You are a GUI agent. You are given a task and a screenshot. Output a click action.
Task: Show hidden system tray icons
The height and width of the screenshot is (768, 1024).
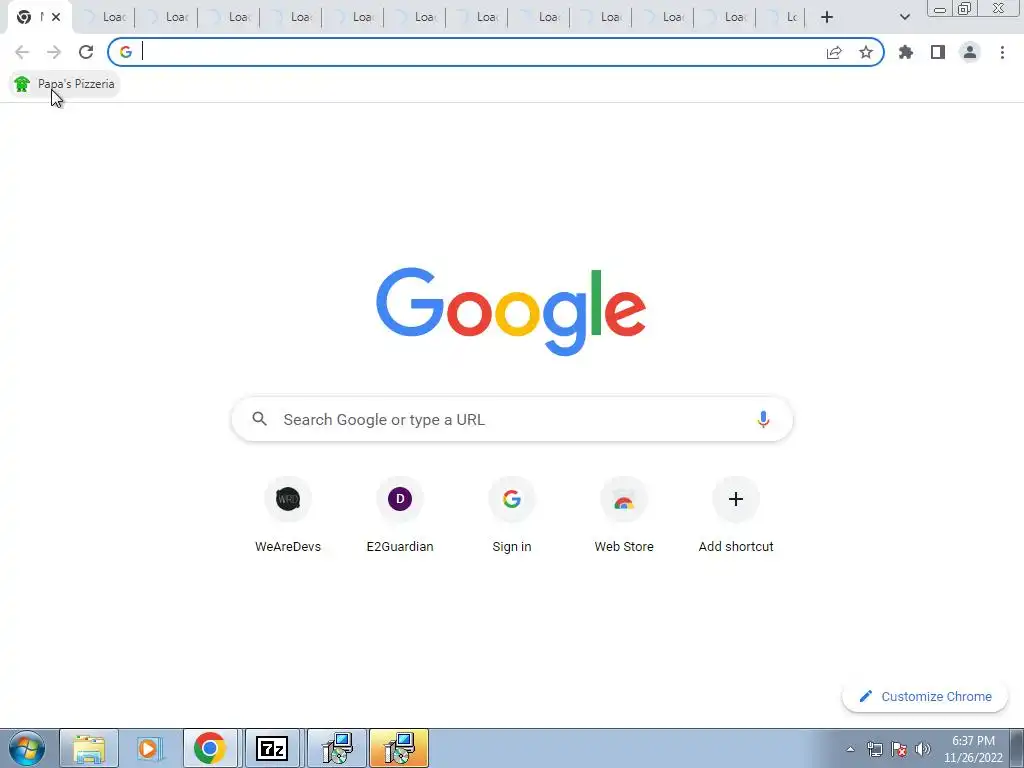point(850,749)
